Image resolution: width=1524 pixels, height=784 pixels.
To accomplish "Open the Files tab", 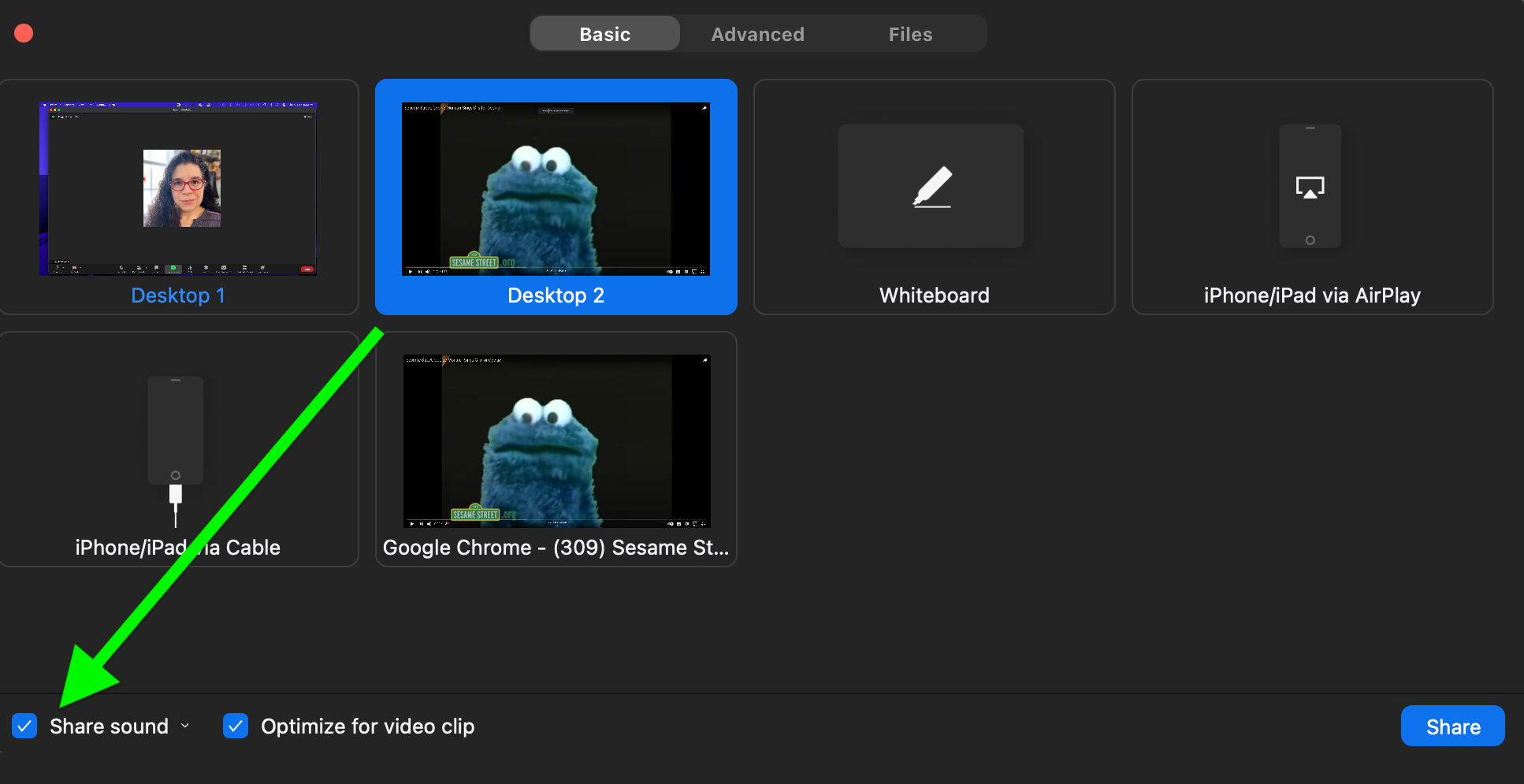I will (910, 34).
